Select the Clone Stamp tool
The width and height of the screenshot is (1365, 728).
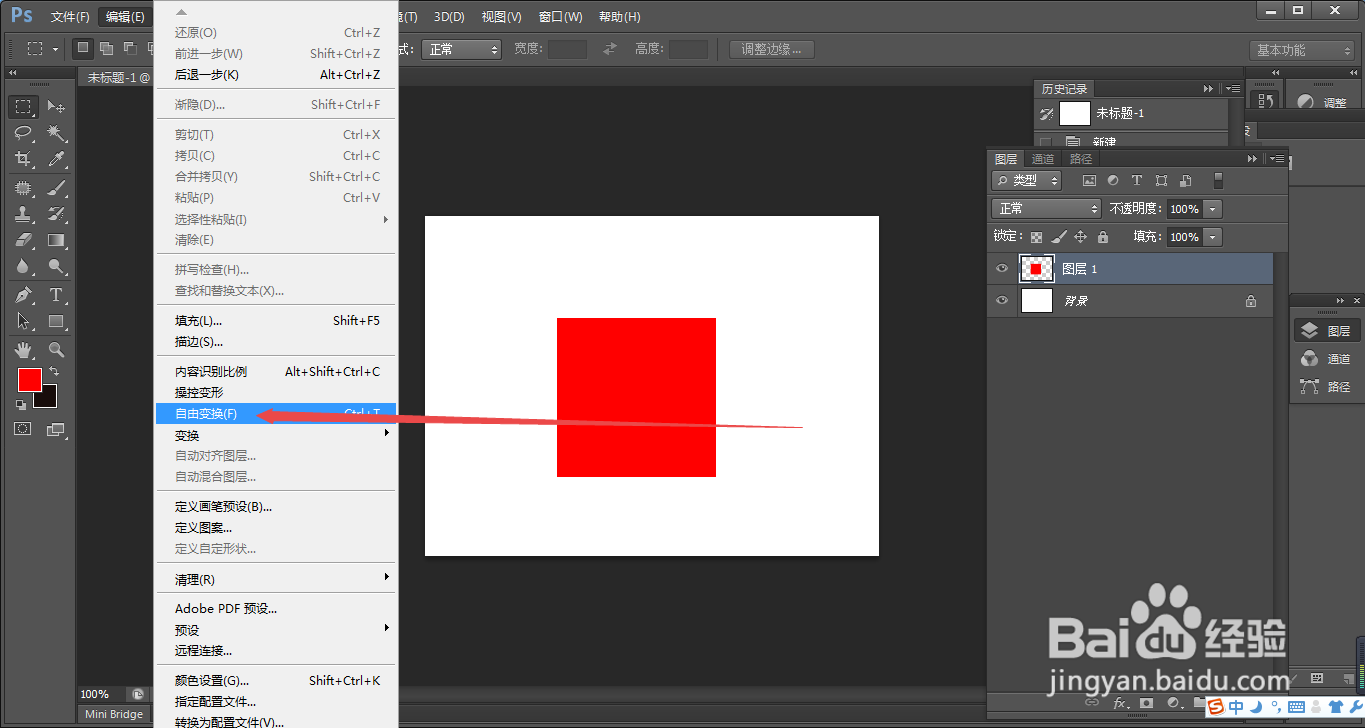click(24, 214)
